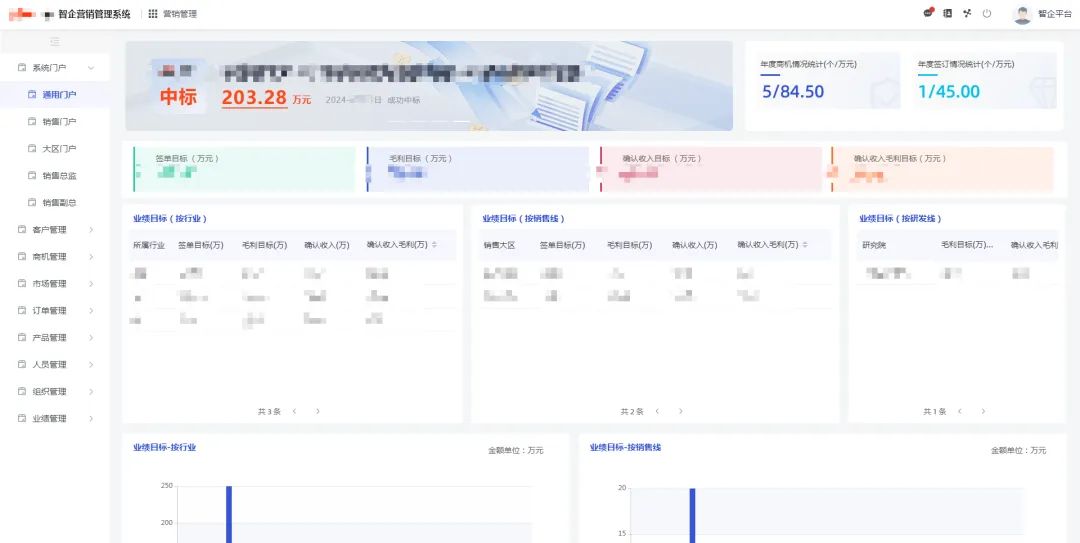1080x543 pixels.
Task: Sort 确认收入毛利 column in the sales line table
Action: [804, 245]
